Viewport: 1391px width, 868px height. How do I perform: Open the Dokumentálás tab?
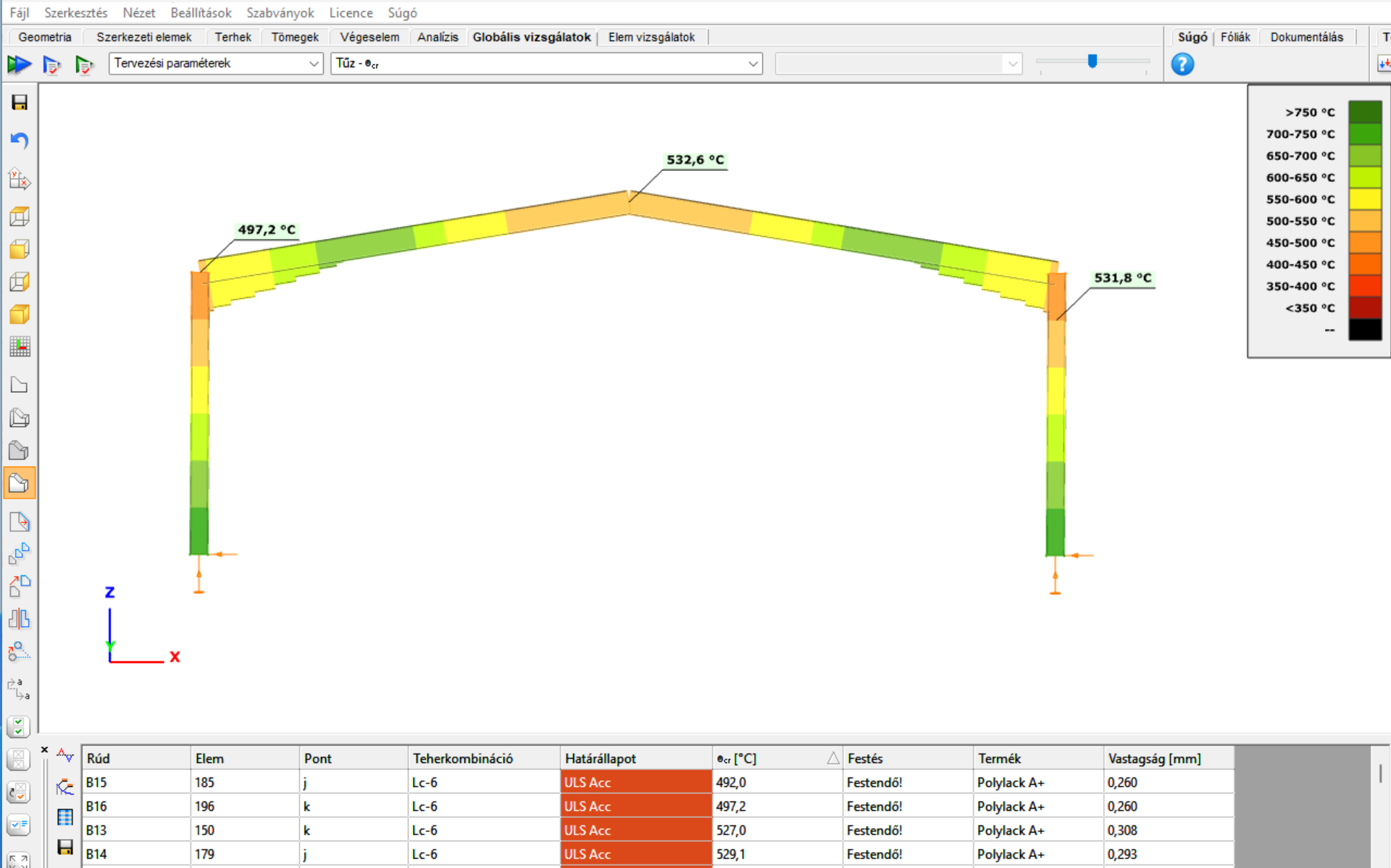1306,37
